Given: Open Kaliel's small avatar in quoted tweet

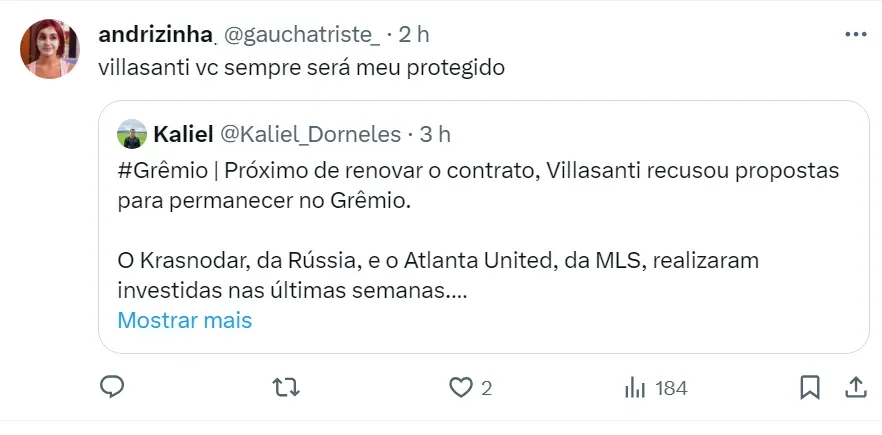Looking at the screenshot, I should (132, 134).
